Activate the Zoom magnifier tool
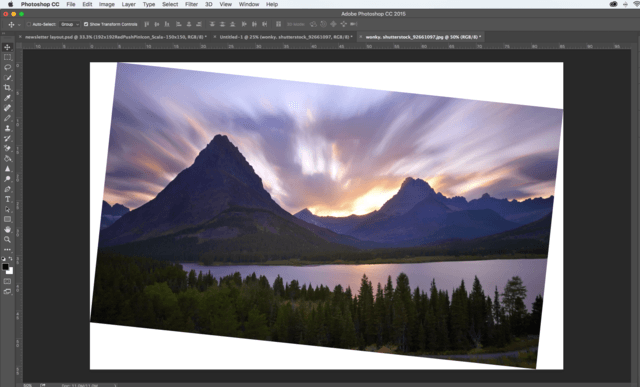This screenshot has width=640, height=387. [x=7, y=240]
